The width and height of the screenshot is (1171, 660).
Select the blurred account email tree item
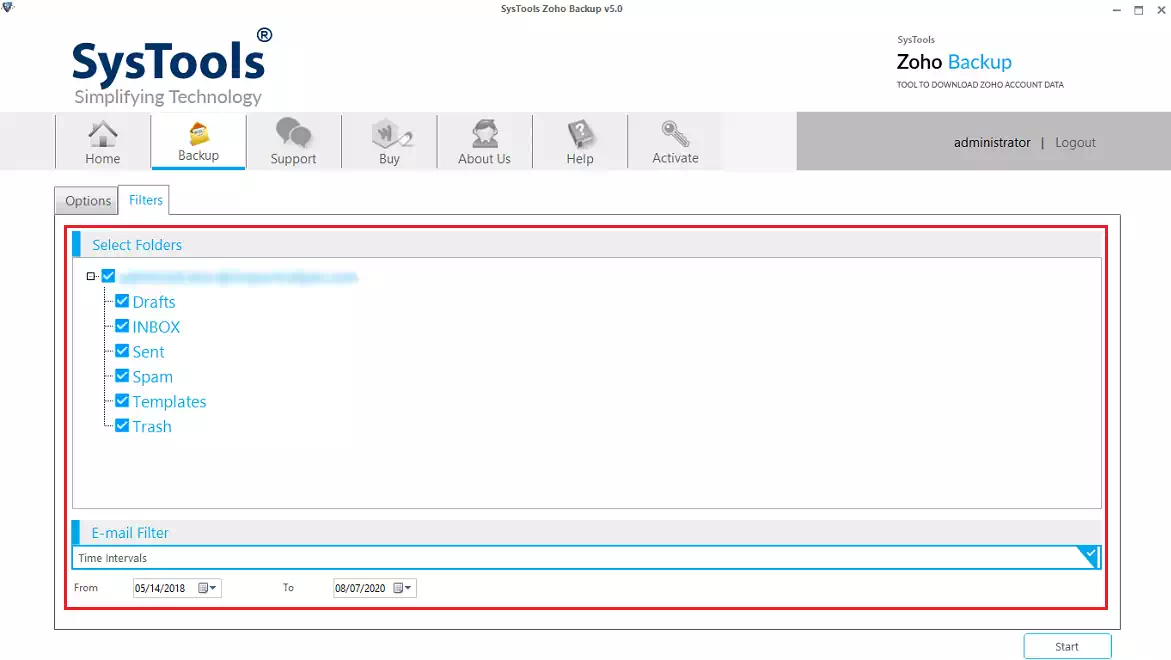(x=238, y=277)
